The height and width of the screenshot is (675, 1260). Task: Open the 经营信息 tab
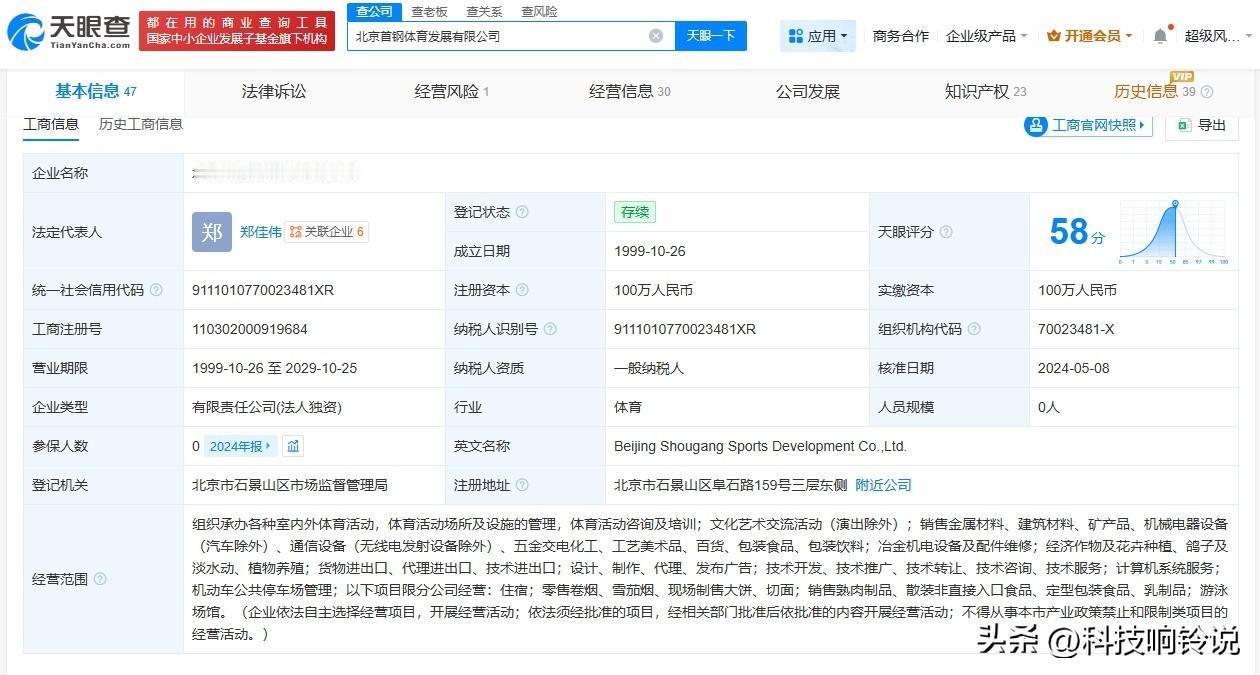(x=630, y=92)
